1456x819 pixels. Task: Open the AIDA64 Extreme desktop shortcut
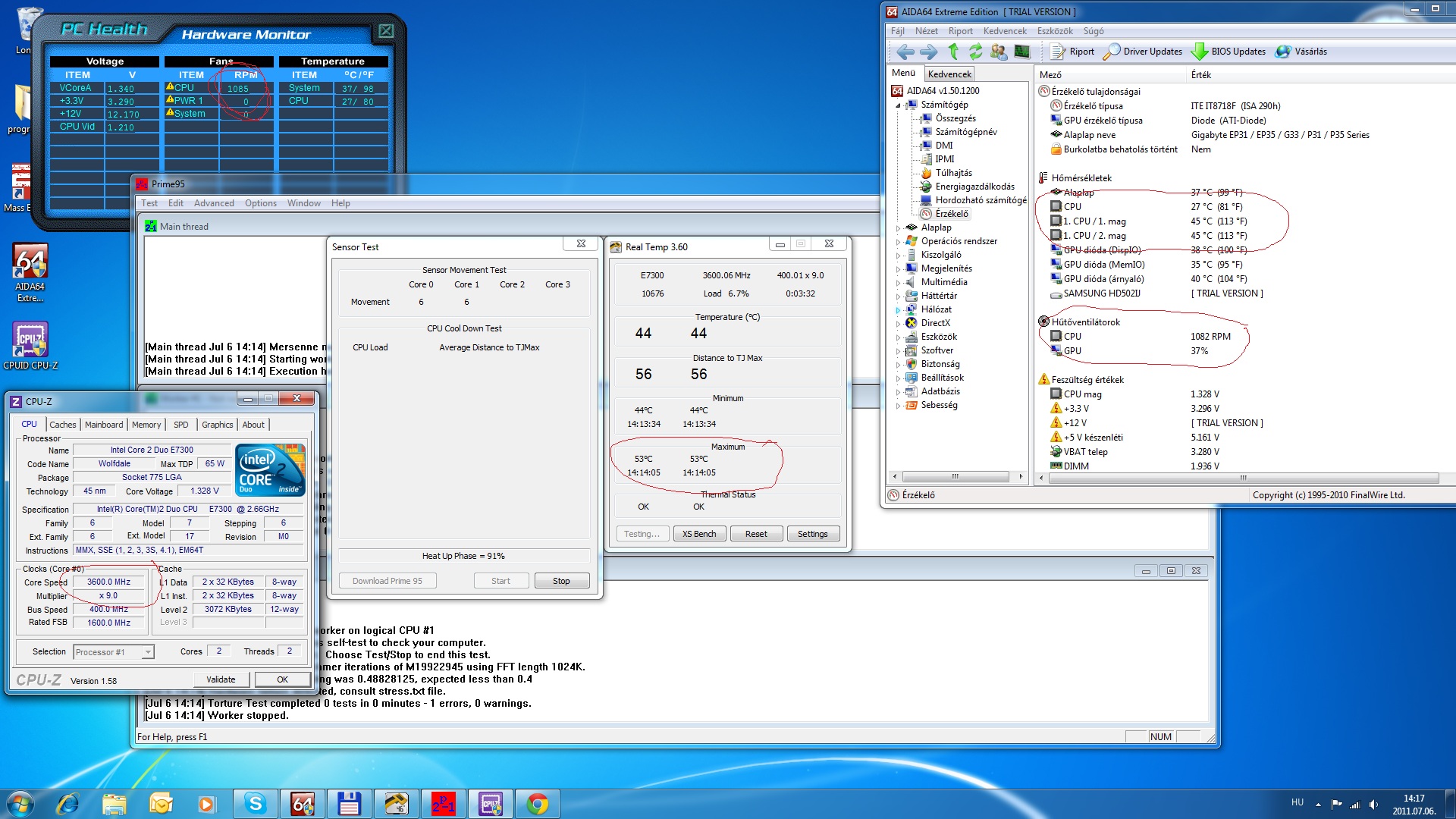pyautogui.click(x=30, y=273)
